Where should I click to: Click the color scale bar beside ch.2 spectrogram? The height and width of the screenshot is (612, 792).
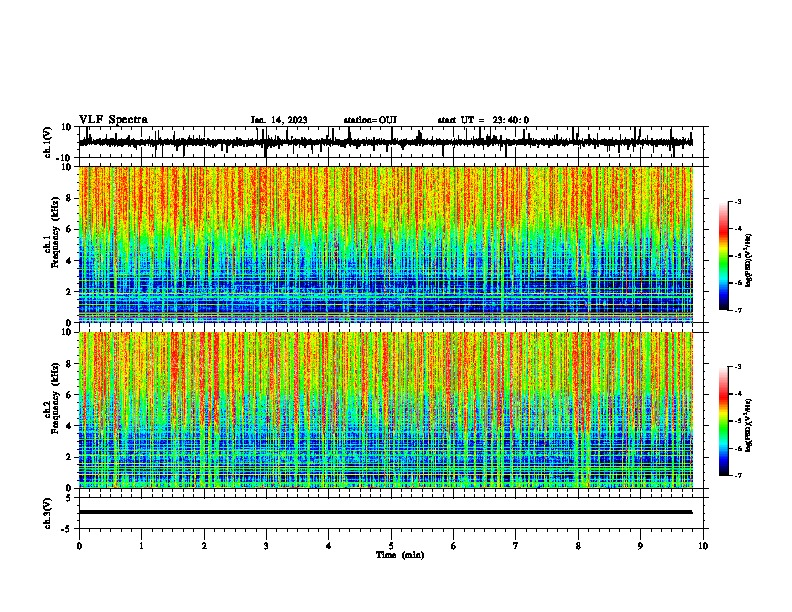(x=724, y=421)
